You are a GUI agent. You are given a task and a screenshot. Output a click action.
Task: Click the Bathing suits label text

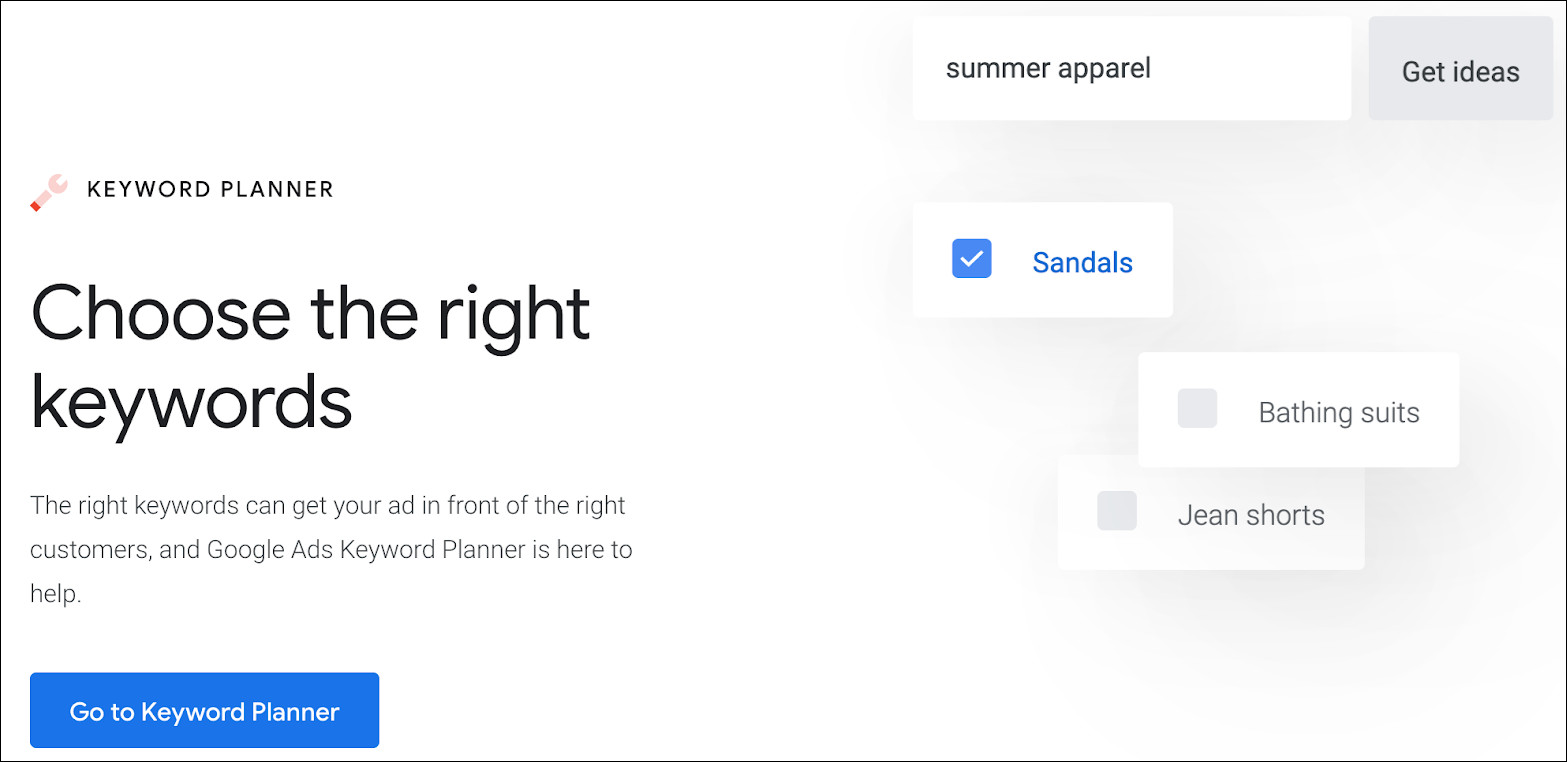1338,413
